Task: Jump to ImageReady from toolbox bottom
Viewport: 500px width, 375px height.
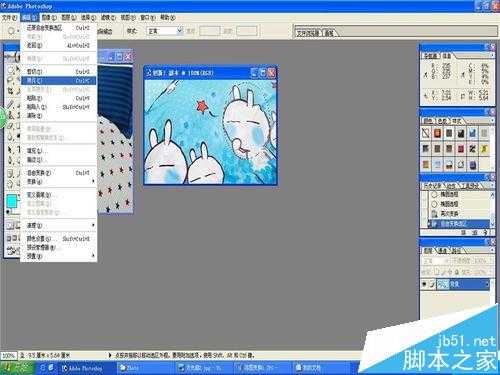Action: 13,251
